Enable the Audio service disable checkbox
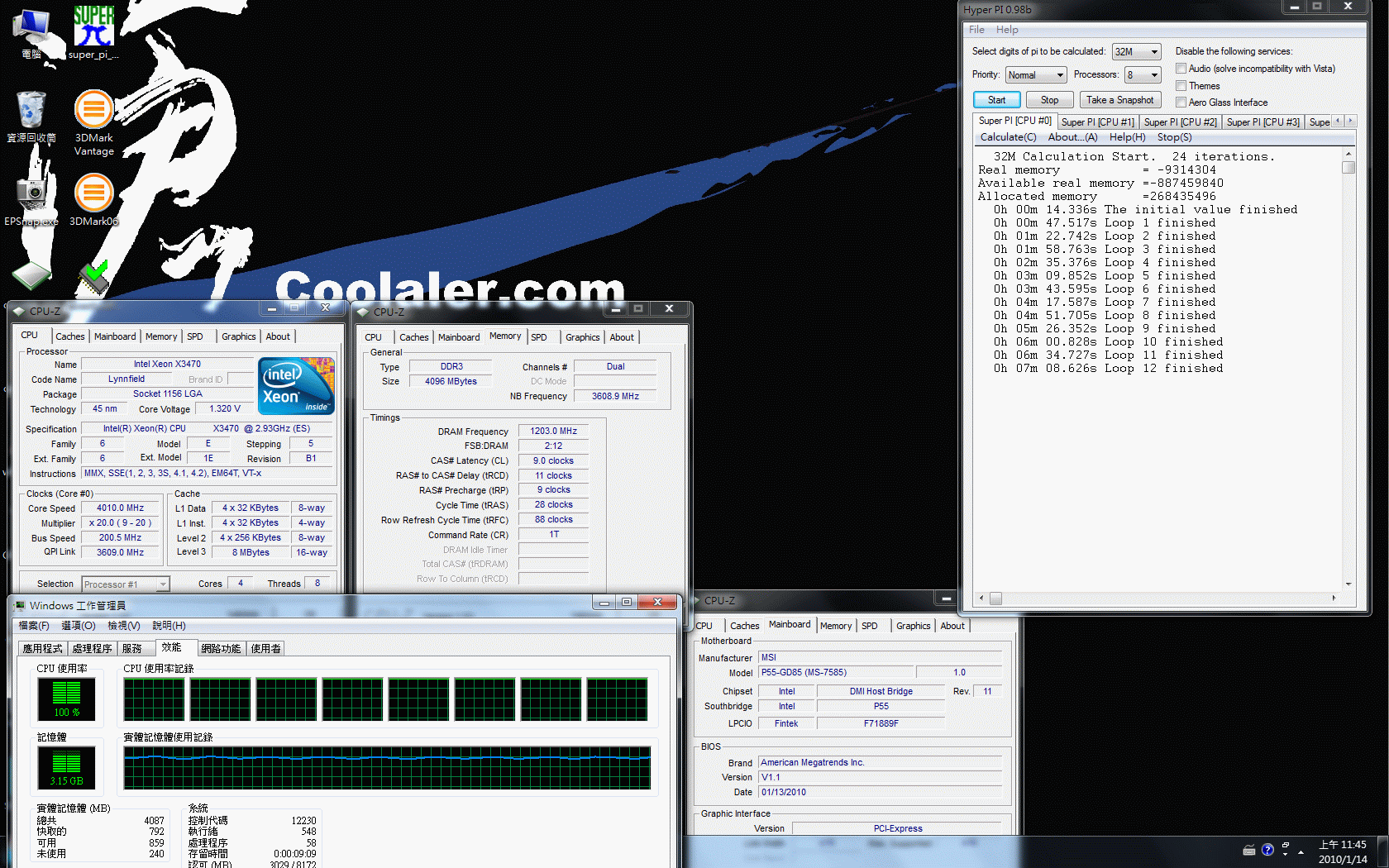Image resolution: width=1389 pixels, height=868 pixels. [x=1181, y=69]
